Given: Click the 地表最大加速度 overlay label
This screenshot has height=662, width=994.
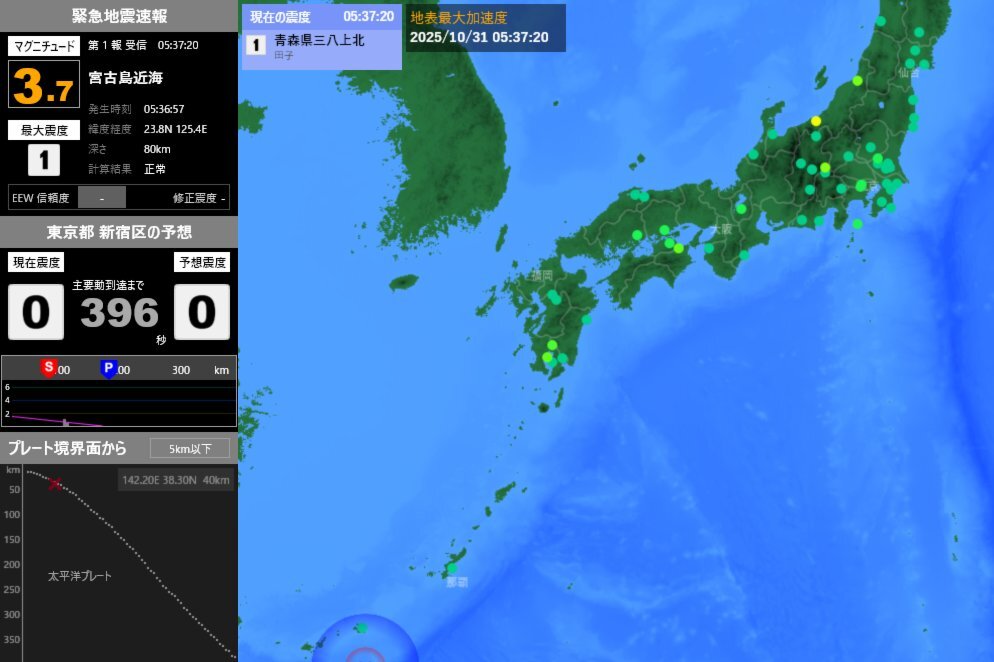Looking at the screenshot, I should coord(458,18).
